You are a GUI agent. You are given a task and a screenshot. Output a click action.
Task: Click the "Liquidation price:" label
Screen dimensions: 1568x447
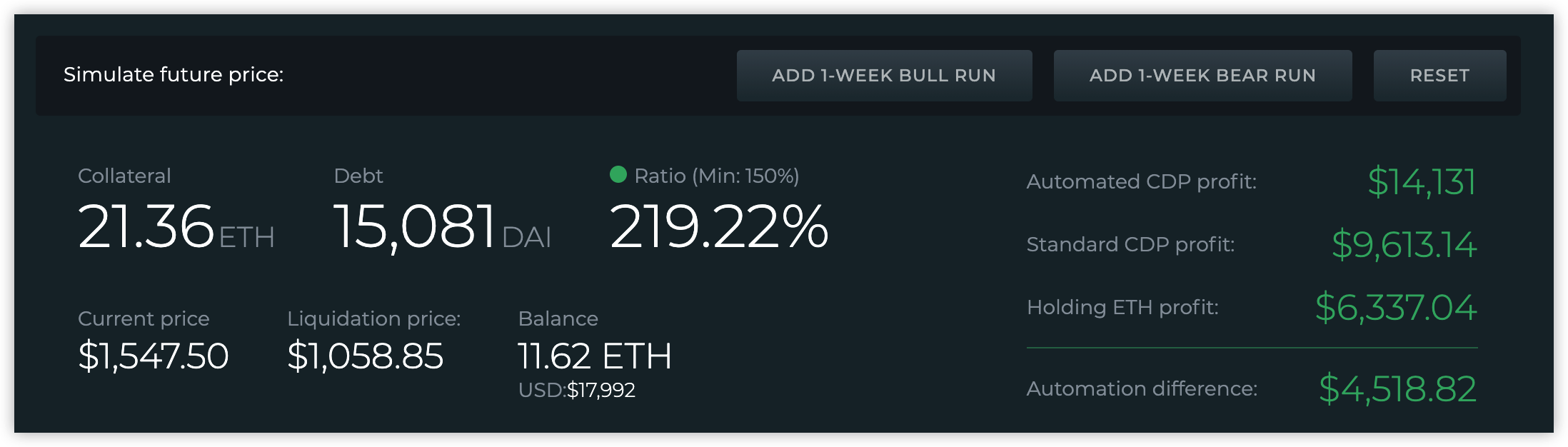click(373, 318)
